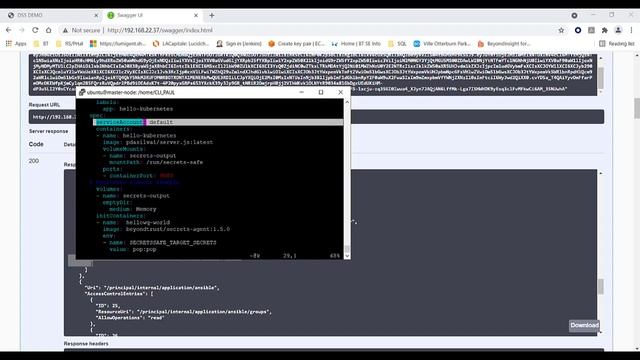Click the PuTTY icon in terminal title bar
This screenshot has height=360, width=640.
point(82,92)
